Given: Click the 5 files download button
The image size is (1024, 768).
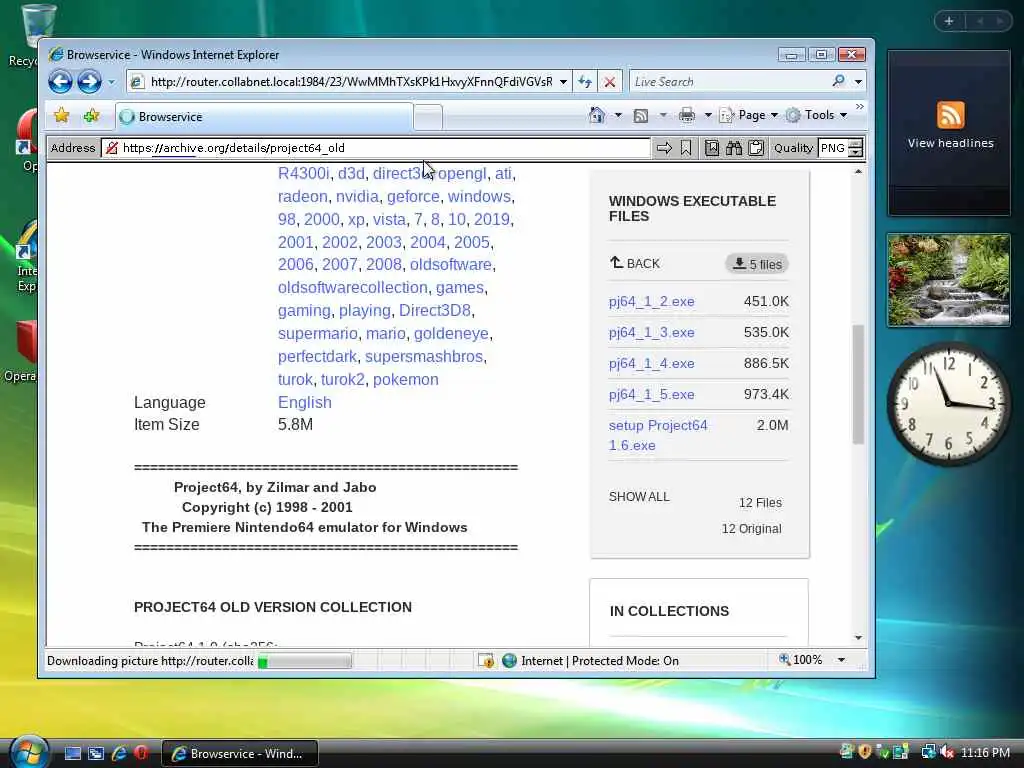Looking at the screenshot, I should [757, 264].
